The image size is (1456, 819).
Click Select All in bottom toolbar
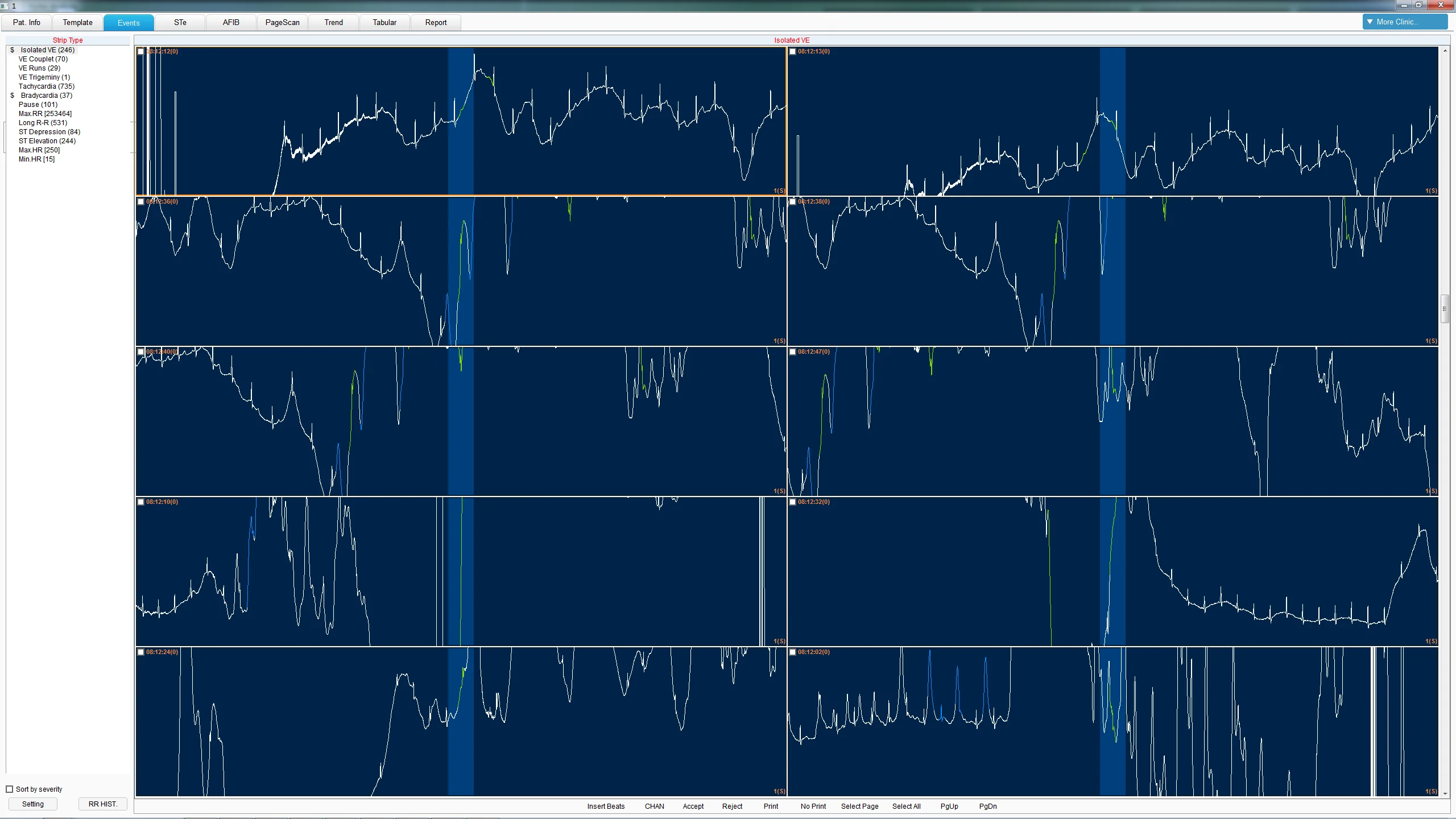[x=906, y=806]
